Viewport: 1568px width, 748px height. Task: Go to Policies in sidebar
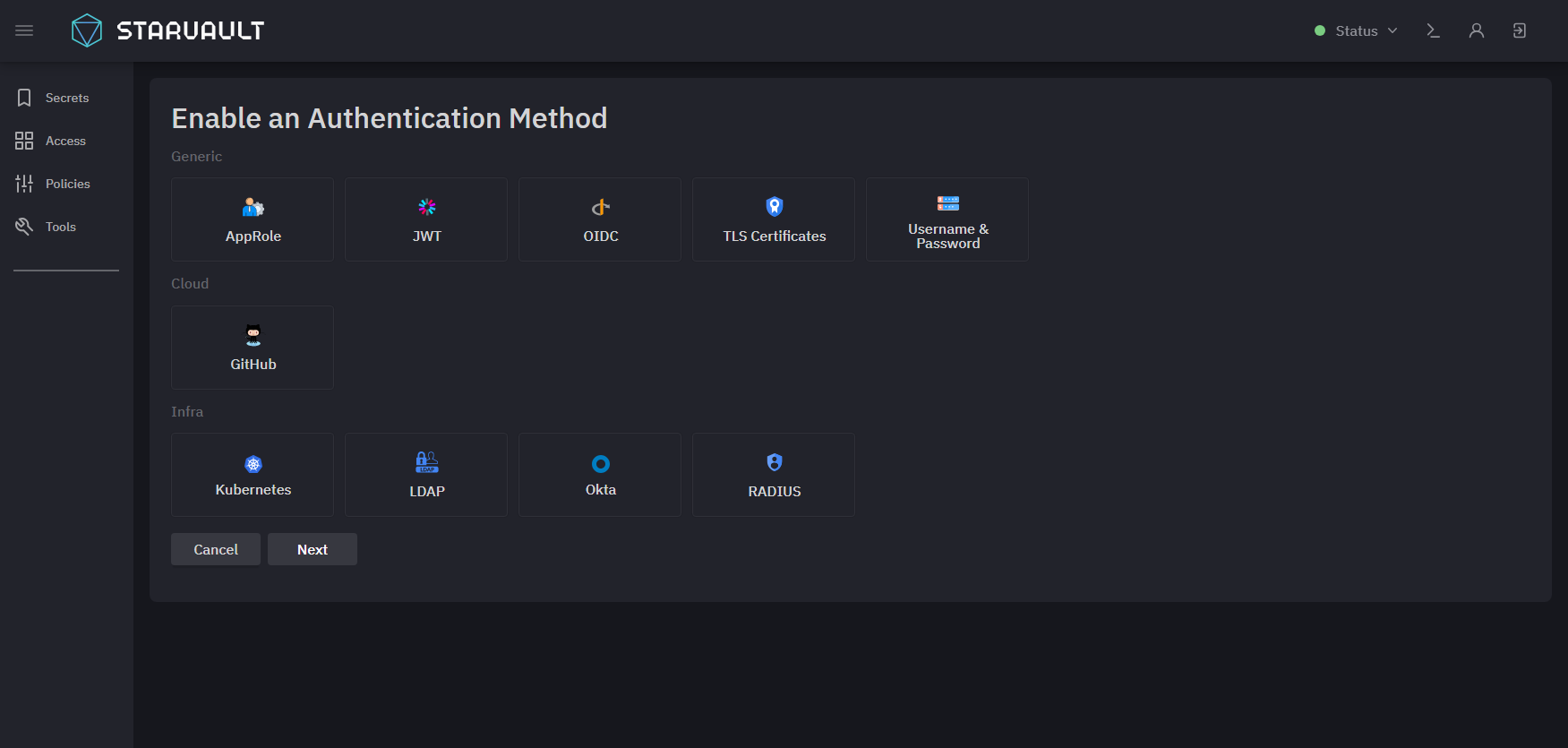click(68, 184)
